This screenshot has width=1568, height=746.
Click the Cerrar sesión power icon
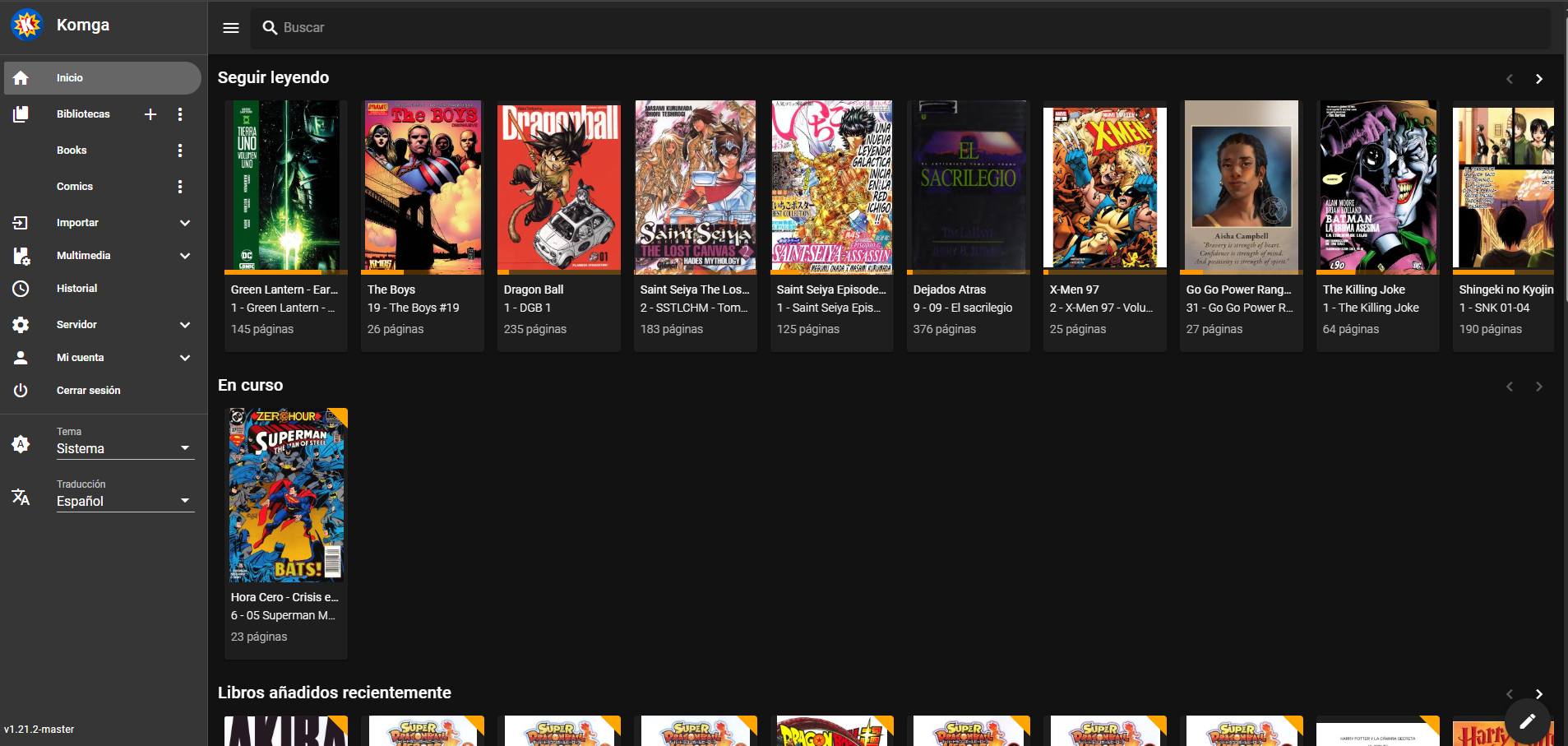21,391
